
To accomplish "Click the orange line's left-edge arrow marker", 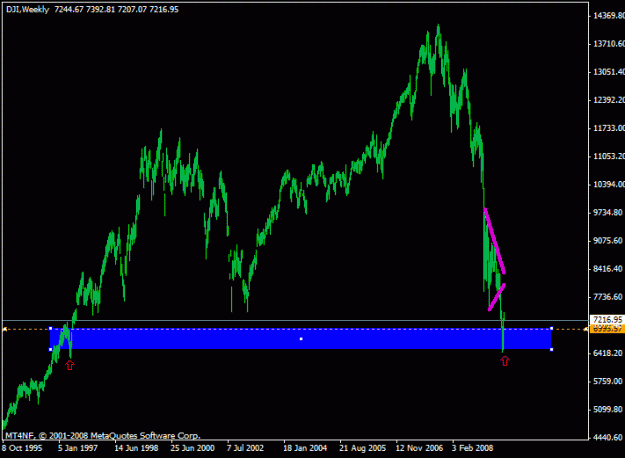I will 4,329.
